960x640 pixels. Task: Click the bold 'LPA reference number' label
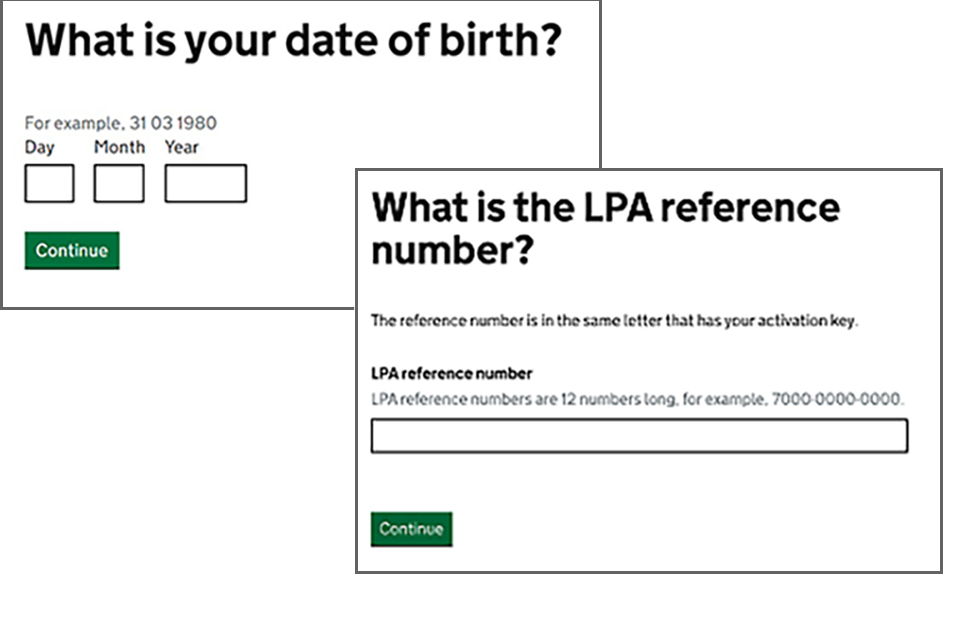click(451, 373)
